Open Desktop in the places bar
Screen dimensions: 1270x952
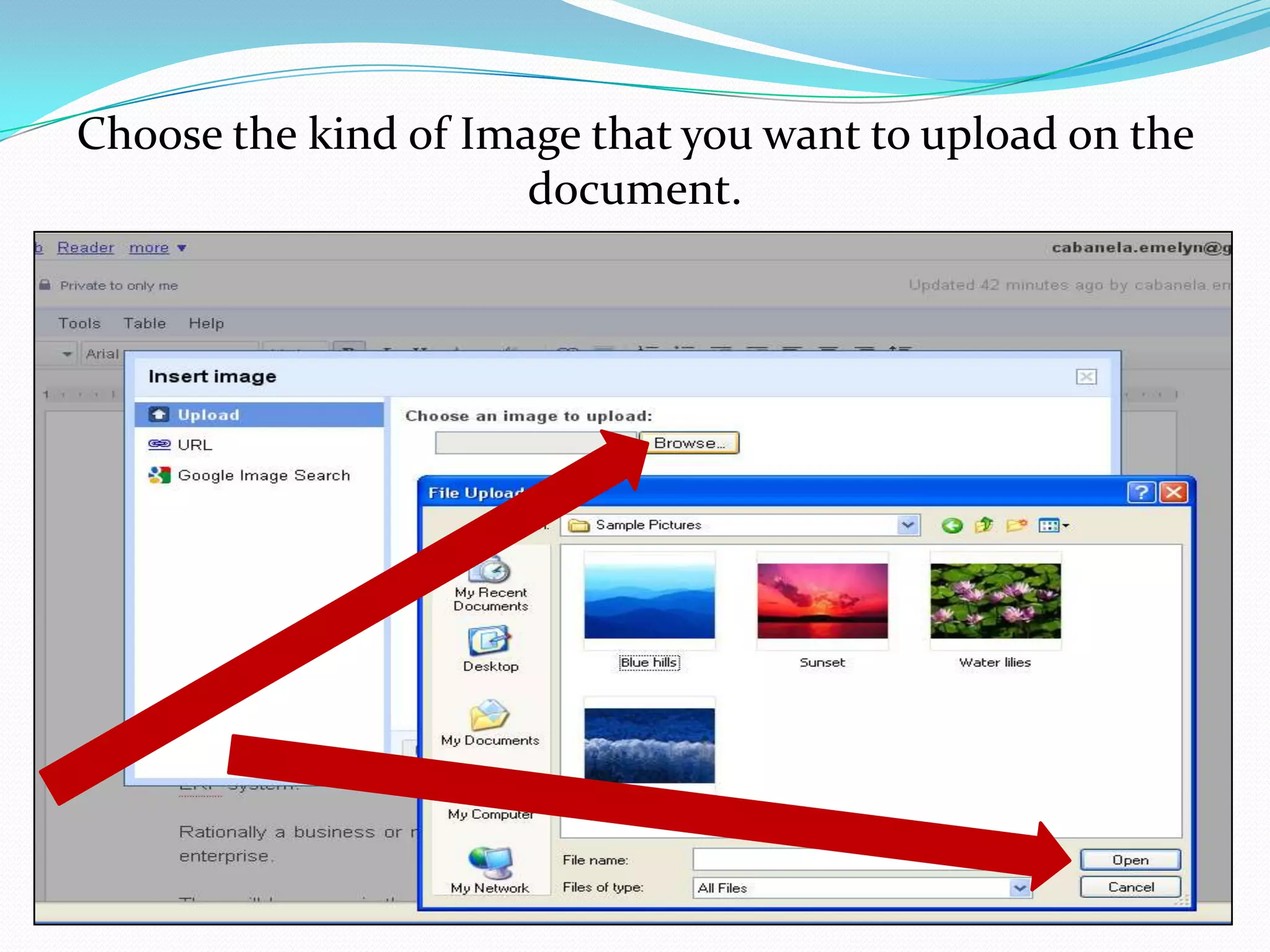(491, 649)
